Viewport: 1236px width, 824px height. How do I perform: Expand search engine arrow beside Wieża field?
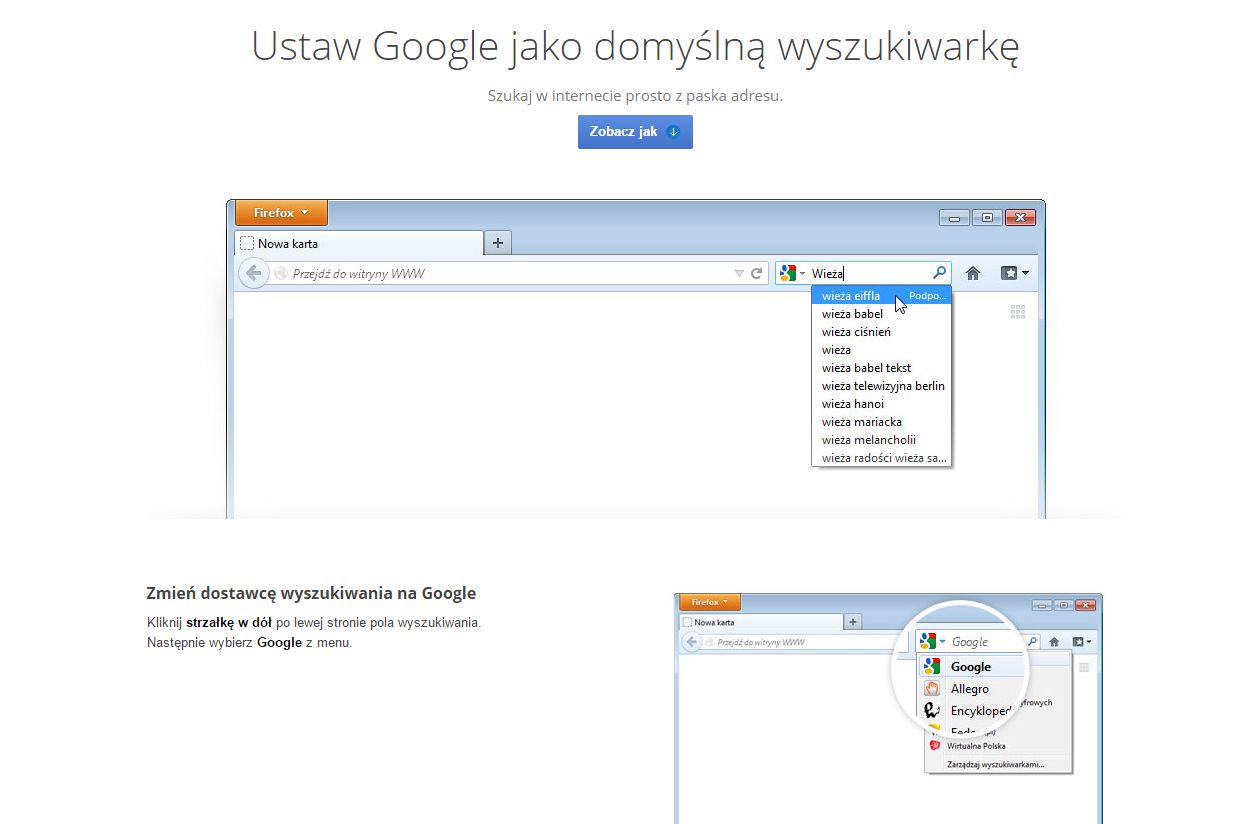[802, 274]
